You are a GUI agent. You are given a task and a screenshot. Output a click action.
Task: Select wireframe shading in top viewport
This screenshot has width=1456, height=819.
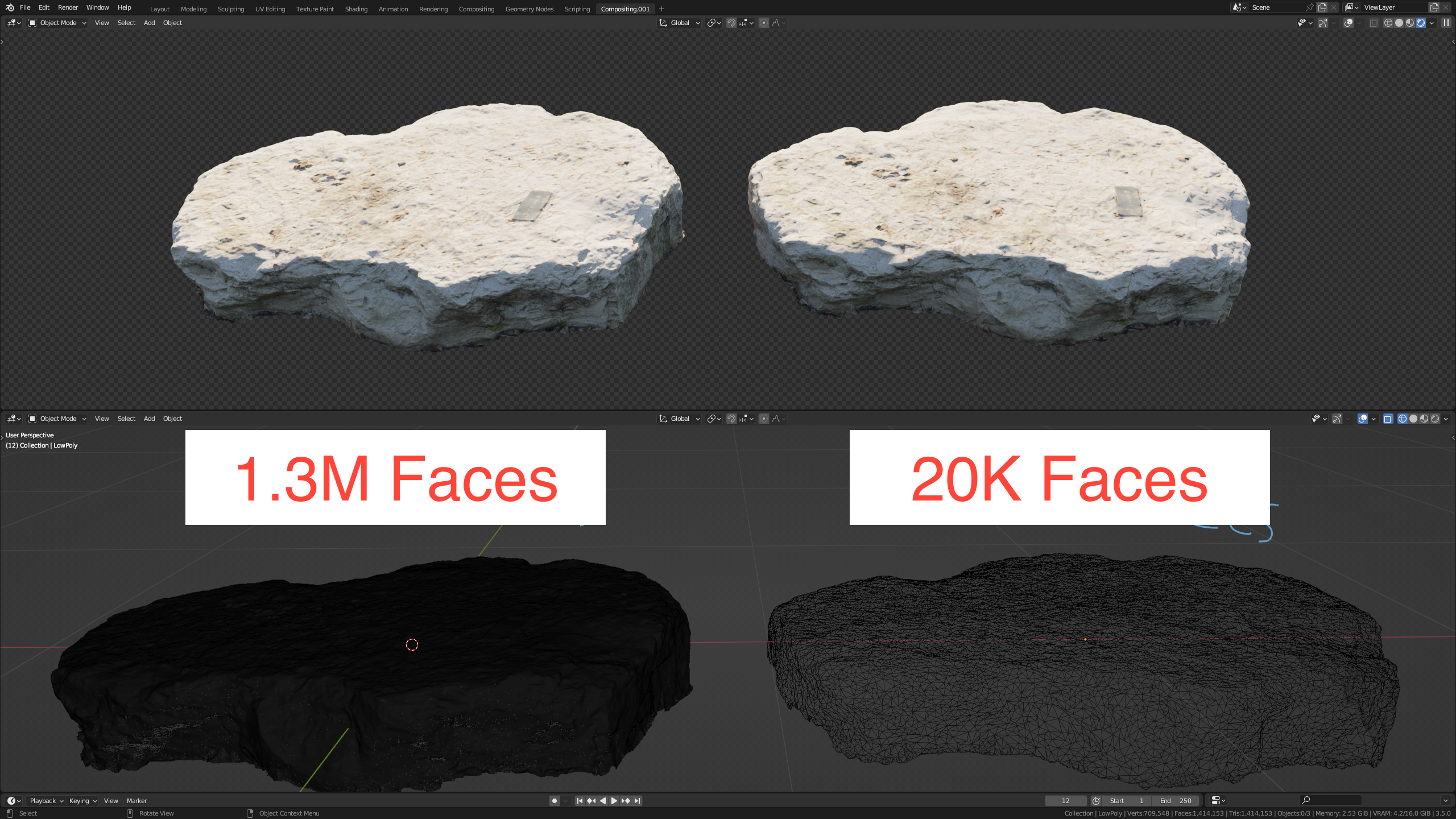[x=1388, y=23]
